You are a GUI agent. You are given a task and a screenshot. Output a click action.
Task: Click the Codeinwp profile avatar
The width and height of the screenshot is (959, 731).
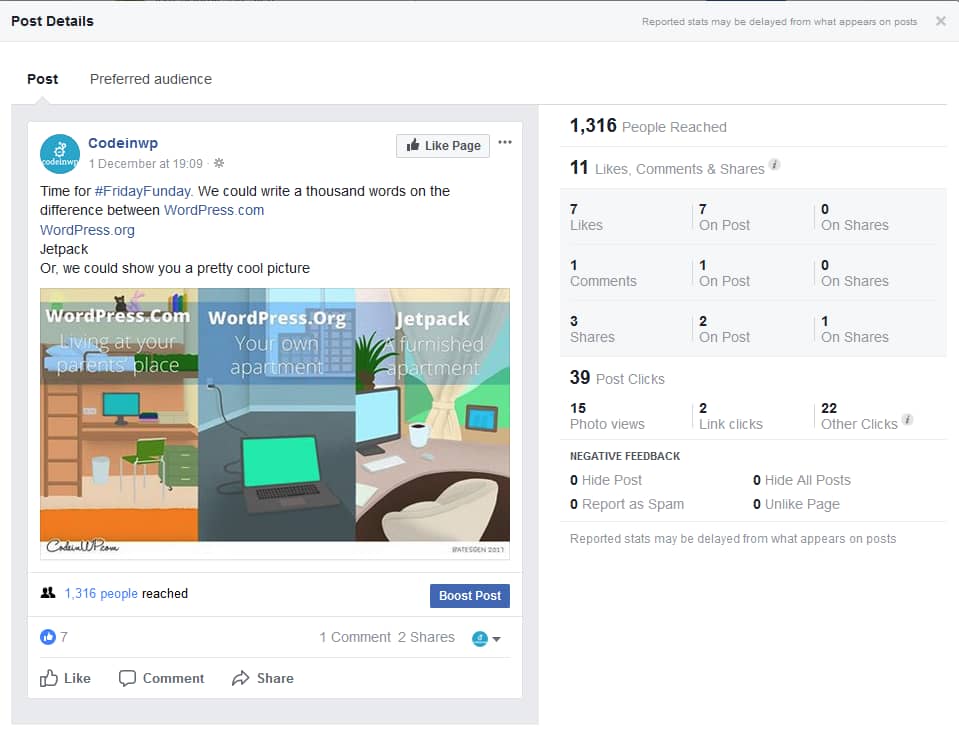[60, 154]
